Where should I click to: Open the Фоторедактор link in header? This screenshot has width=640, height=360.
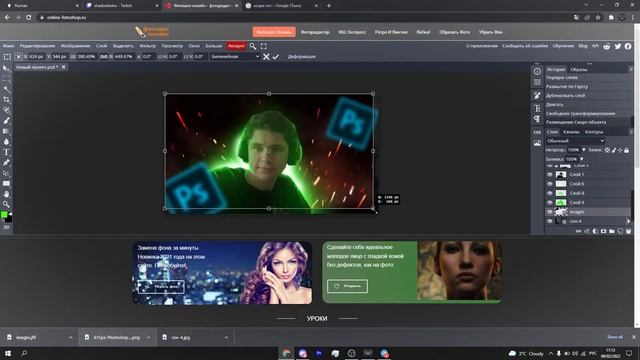[315, 32]
